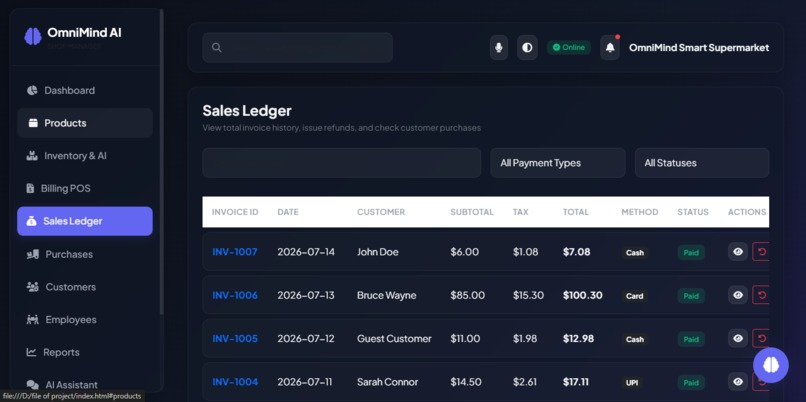Open the Dashboard page
This screenshot has height=402, width=806.
(85, 90)
